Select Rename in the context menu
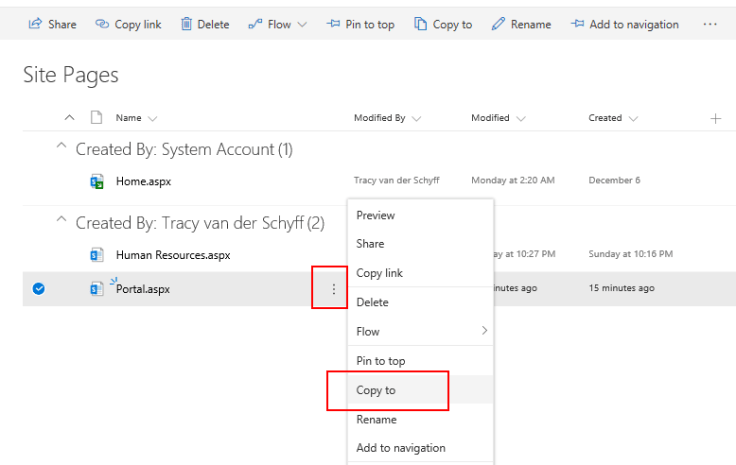Viewport: 736px width, 465px height. [376, 419]
